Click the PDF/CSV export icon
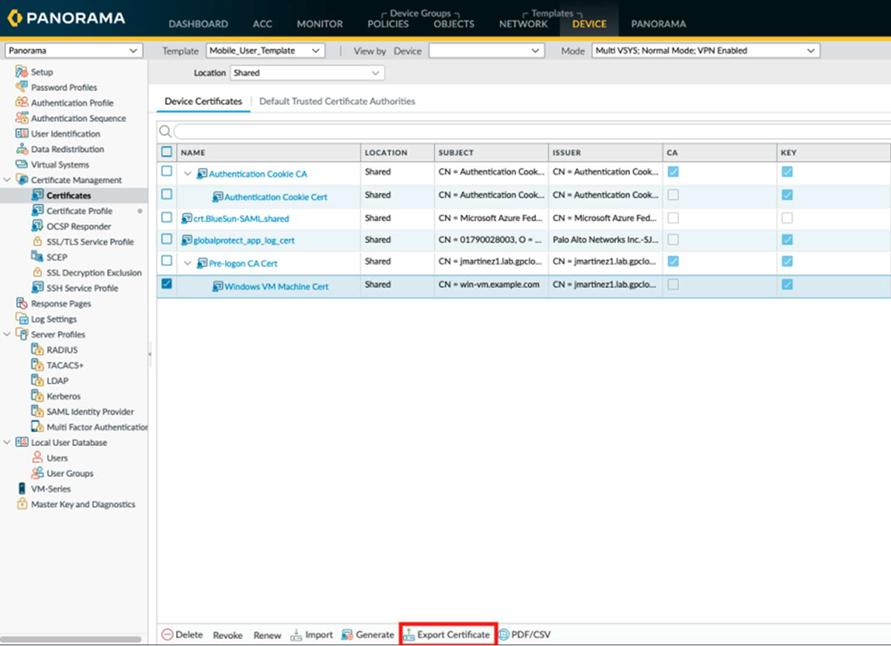Viewport: 891px width, 646px height. click(x=504, y=635)
